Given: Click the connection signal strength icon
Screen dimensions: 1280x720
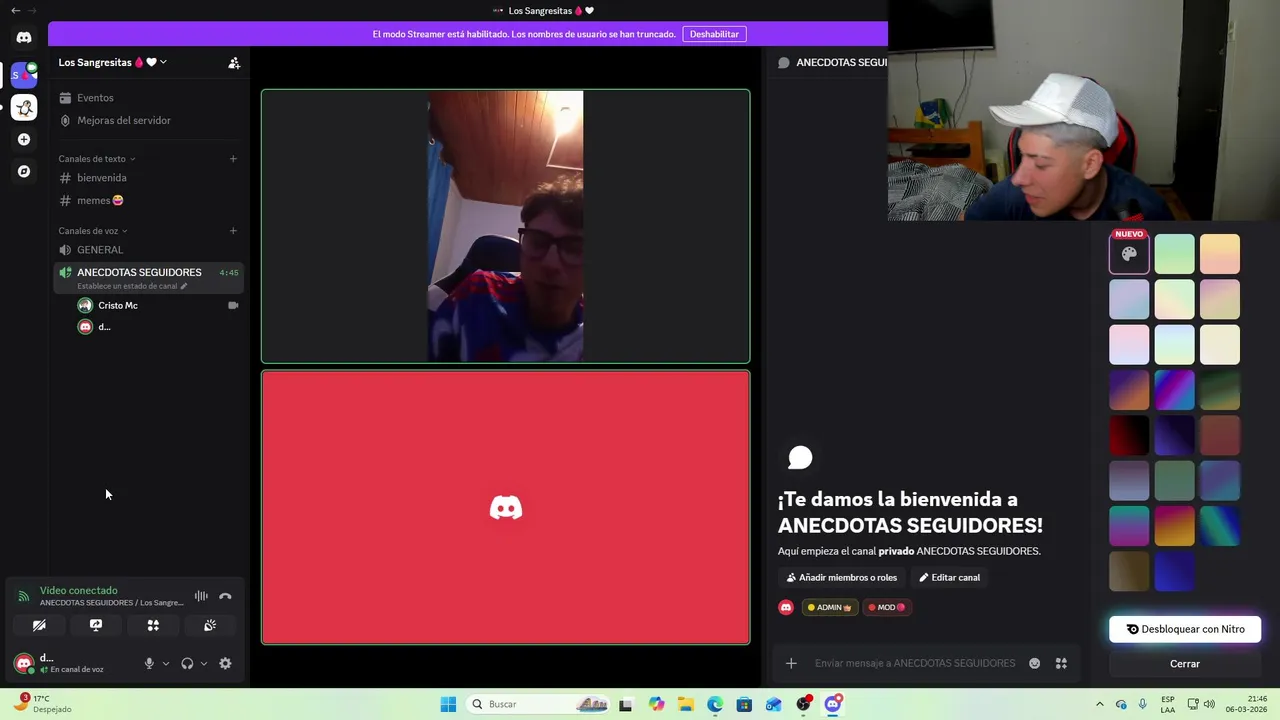Looking at the screenshot, I should (23, 596).
